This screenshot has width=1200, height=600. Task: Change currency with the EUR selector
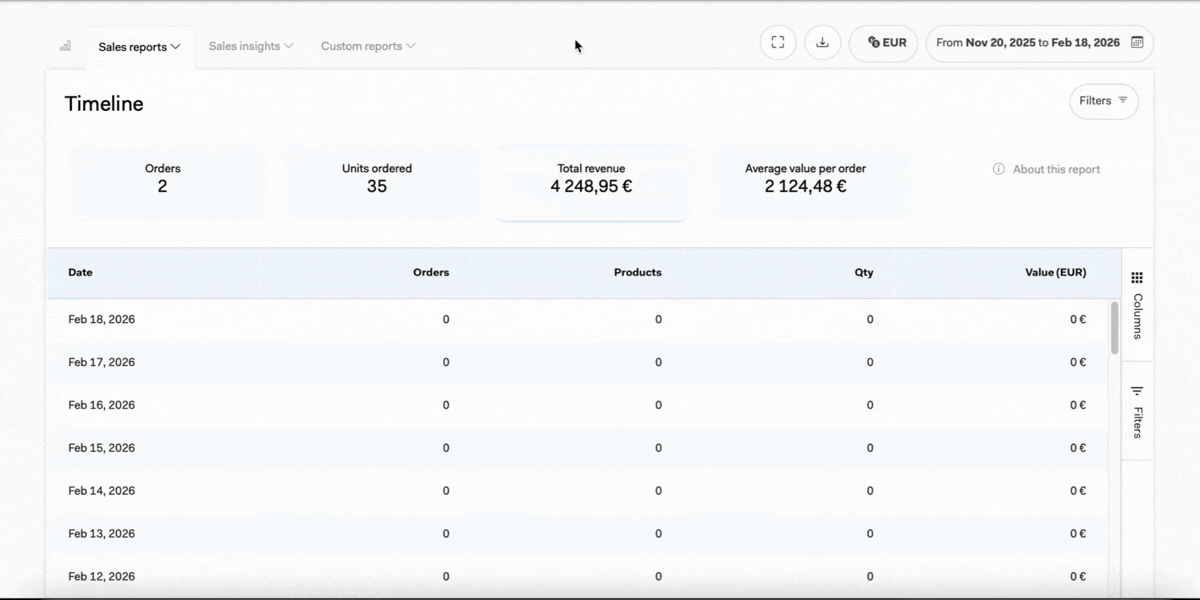[x=884, y=43]
